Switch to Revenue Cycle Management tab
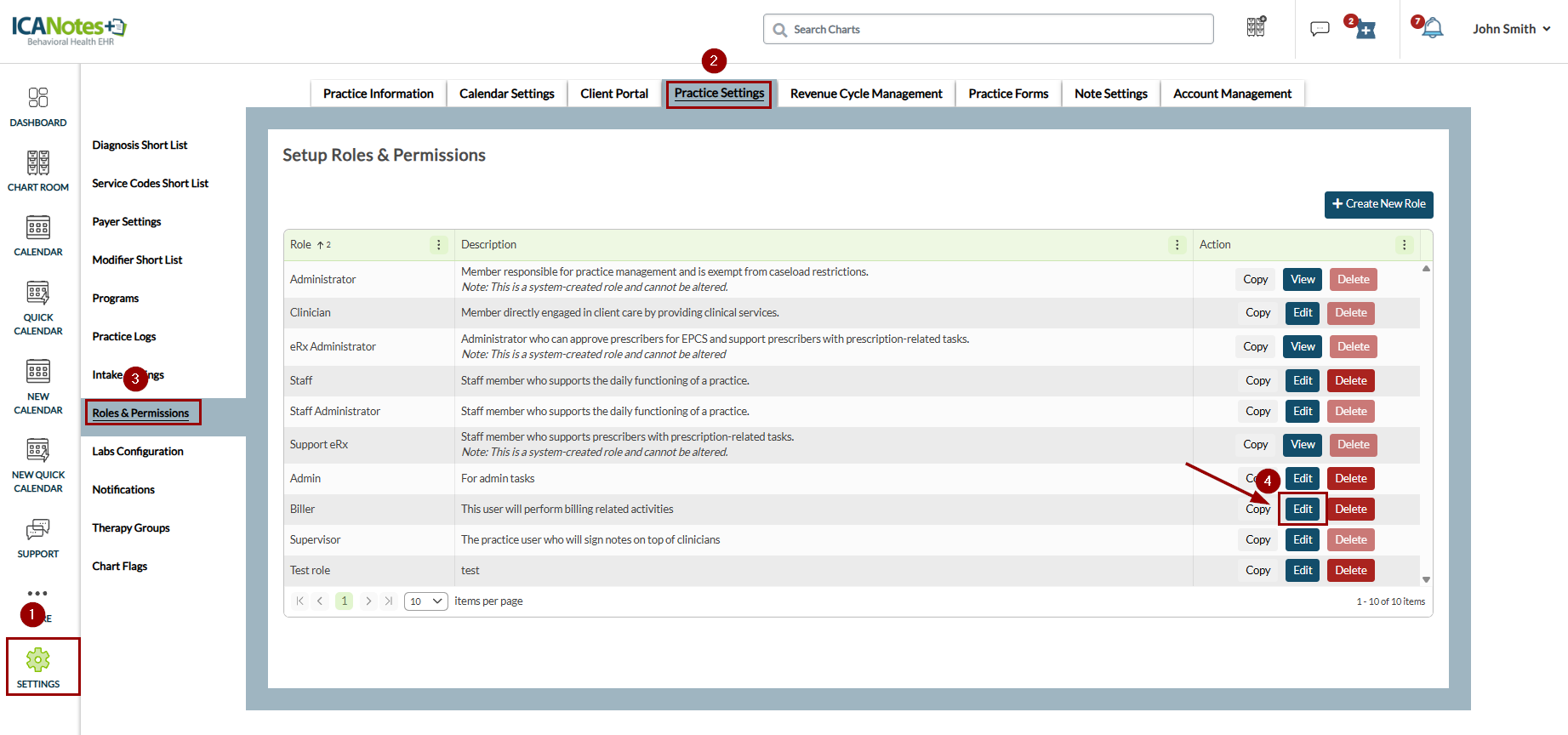This screenshot has height=735, width=1568. 866,94
